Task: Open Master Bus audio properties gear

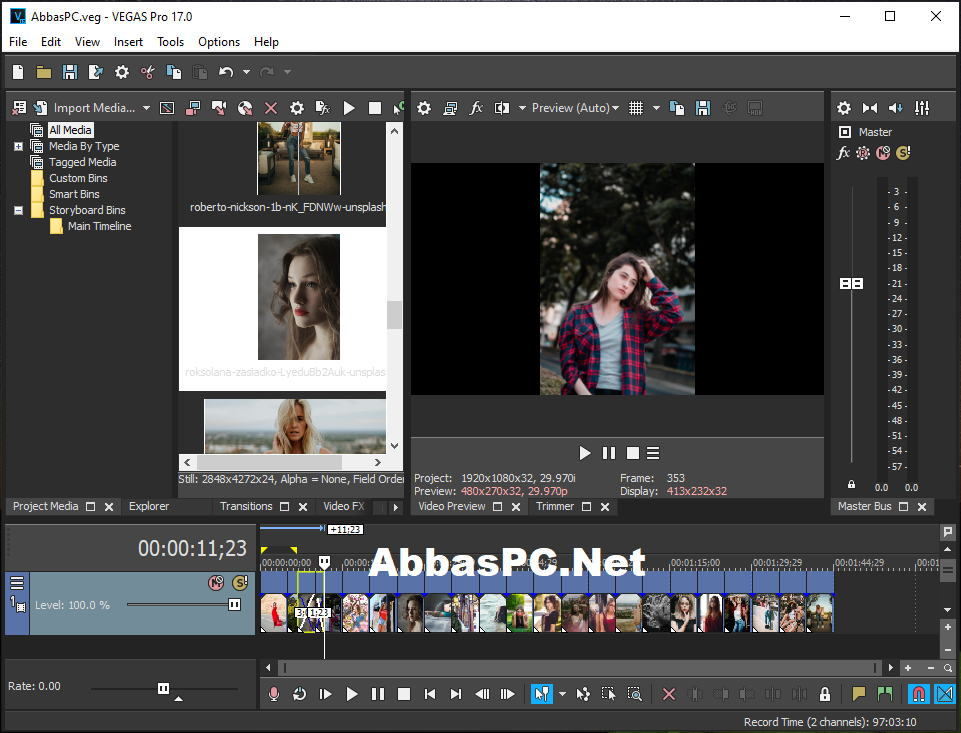Action: (x=844, y=108)
